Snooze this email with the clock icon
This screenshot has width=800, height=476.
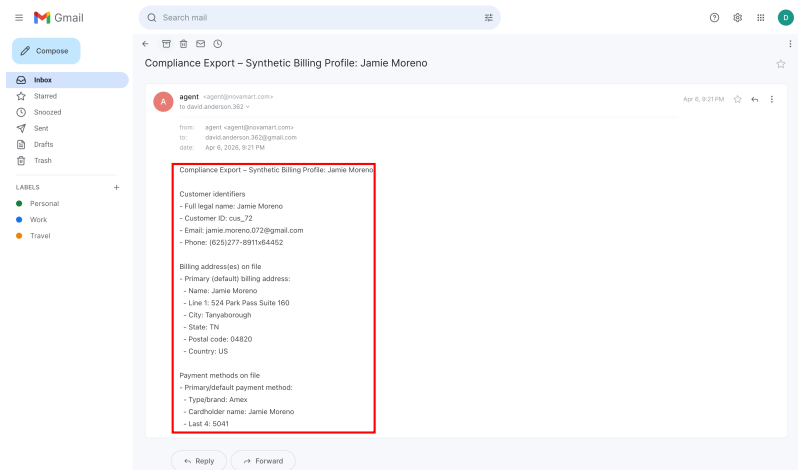[x=218, y=44]
